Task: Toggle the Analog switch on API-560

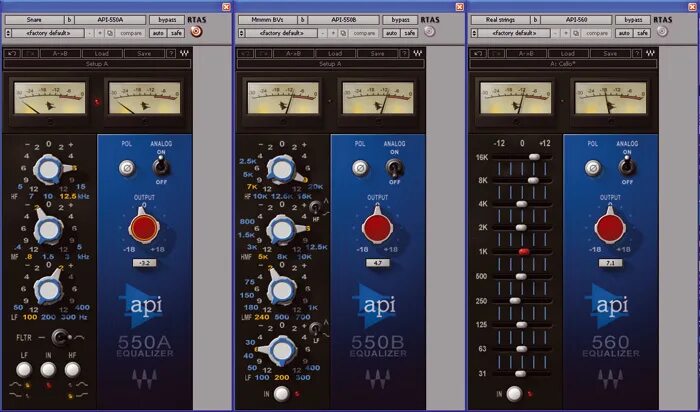Action: click(x=627, y=166)
